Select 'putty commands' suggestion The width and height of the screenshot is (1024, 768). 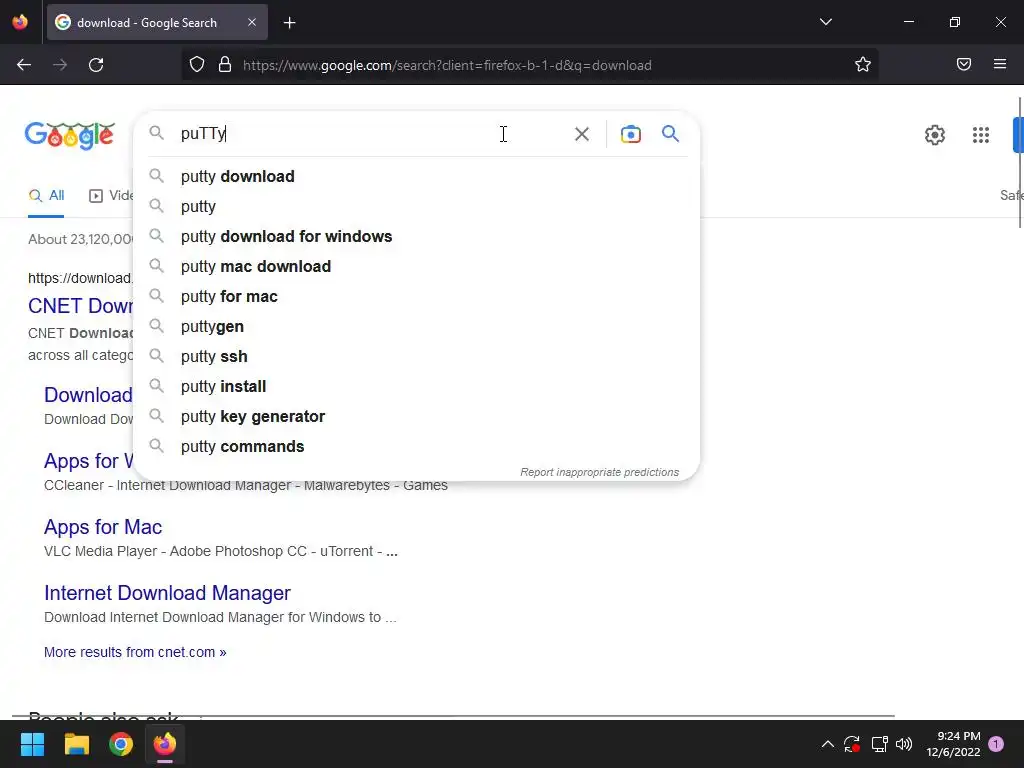point(417,447)
